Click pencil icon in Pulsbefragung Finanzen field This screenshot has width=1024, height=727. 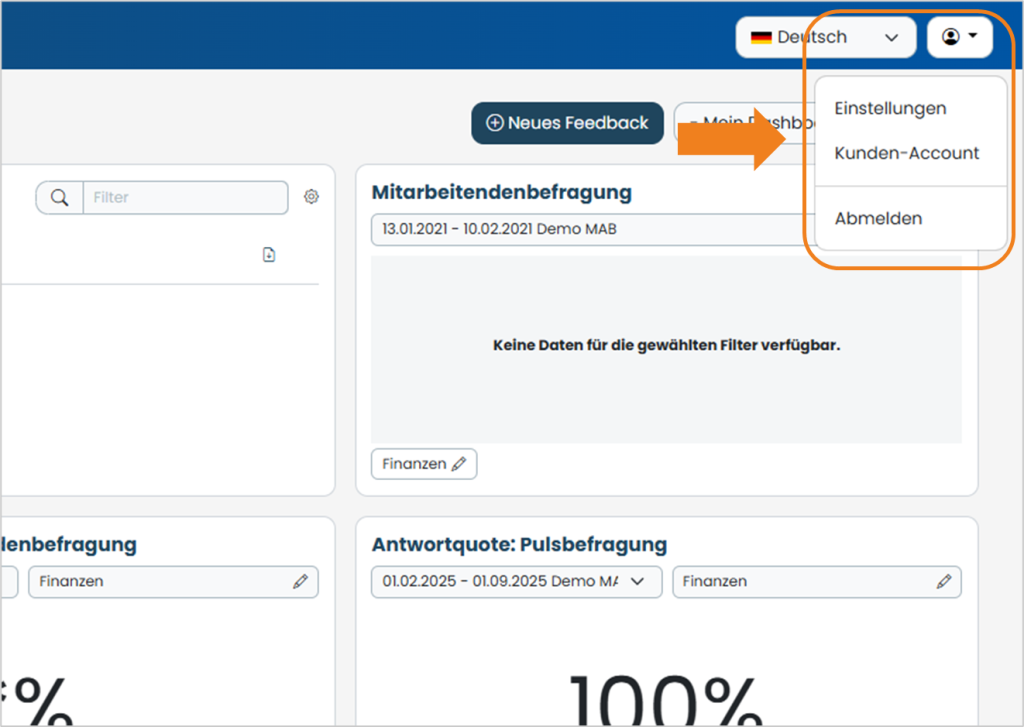[x=944, y=581]
